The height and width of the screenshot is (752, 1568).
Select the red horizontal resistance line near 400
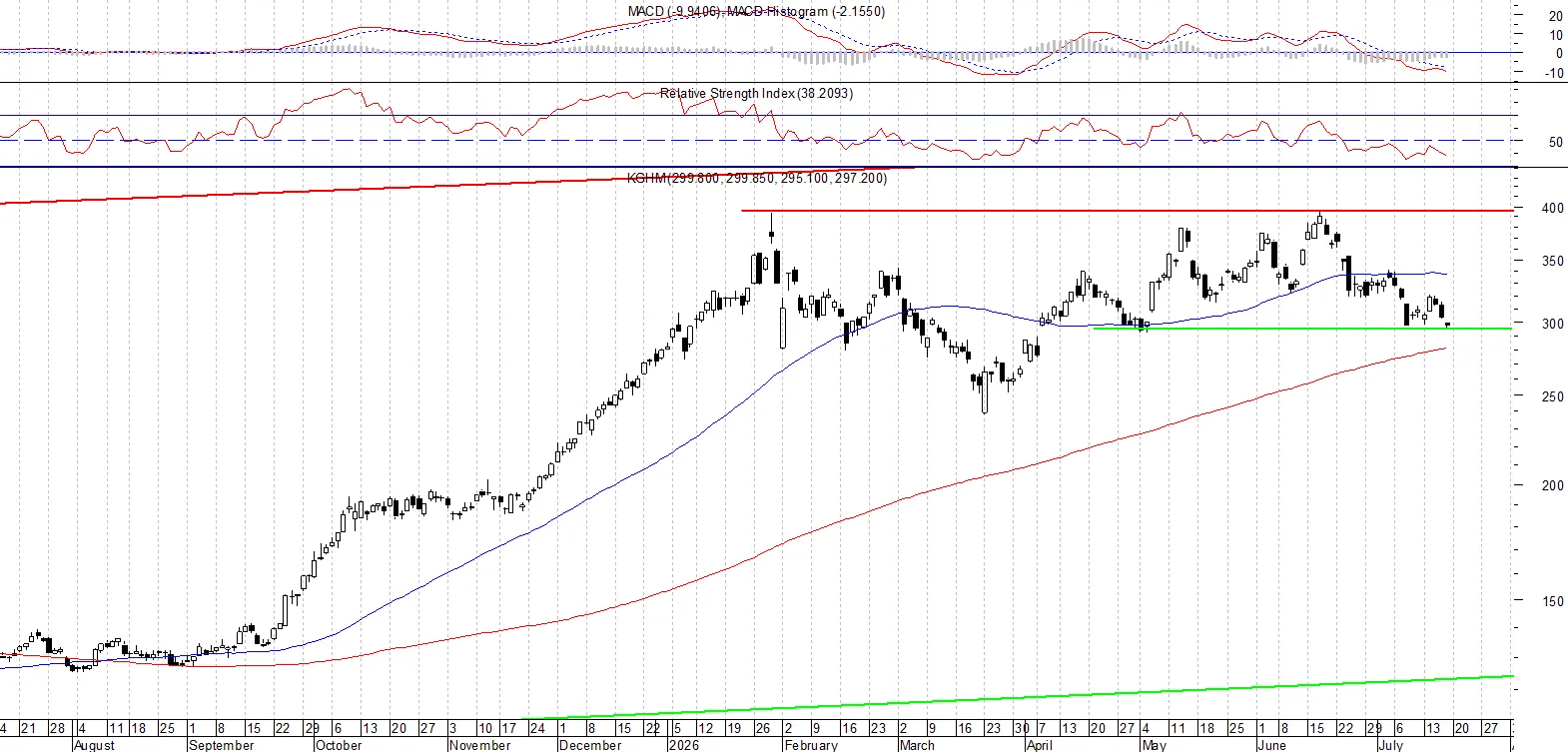[1127, 211]
